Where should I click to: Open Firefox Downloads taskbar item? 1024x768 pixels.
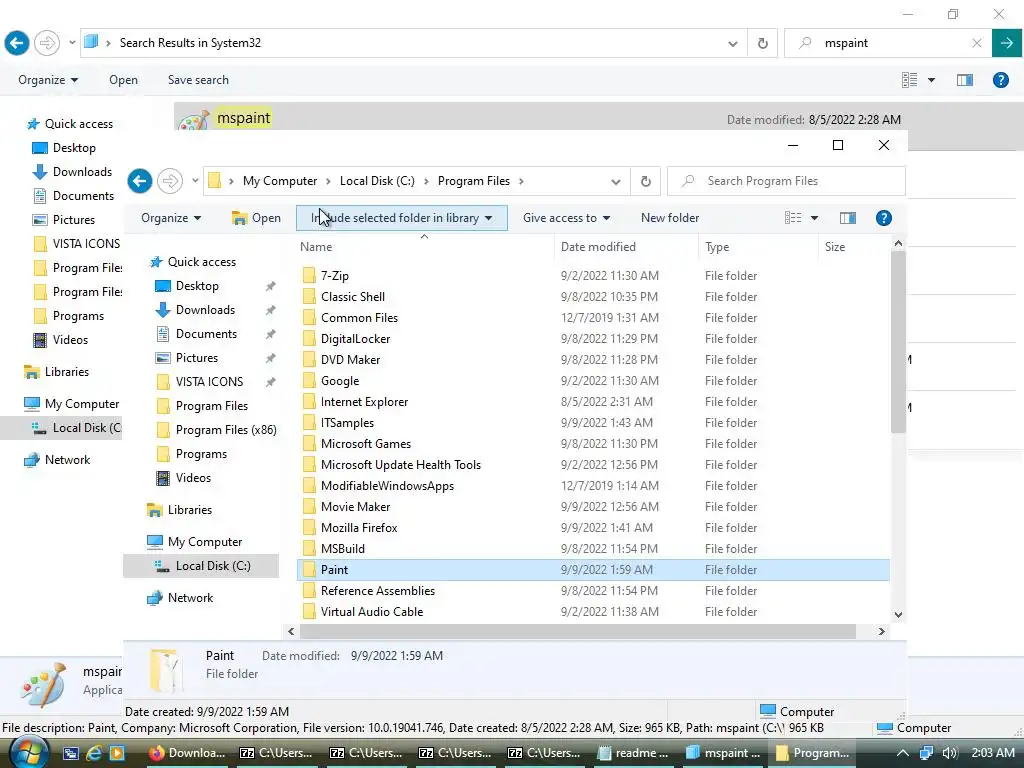(187, 753)
